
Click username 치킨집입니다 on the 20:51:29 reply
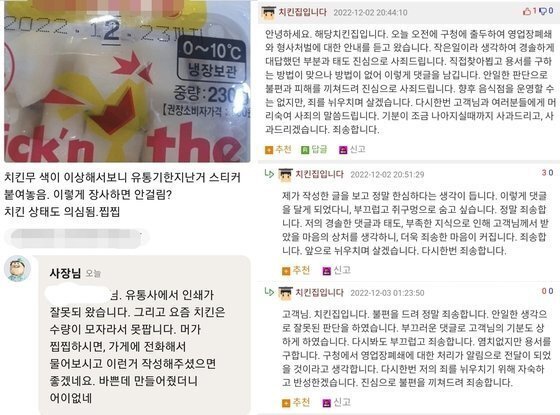pyautogui.click(x=320, y=174)
